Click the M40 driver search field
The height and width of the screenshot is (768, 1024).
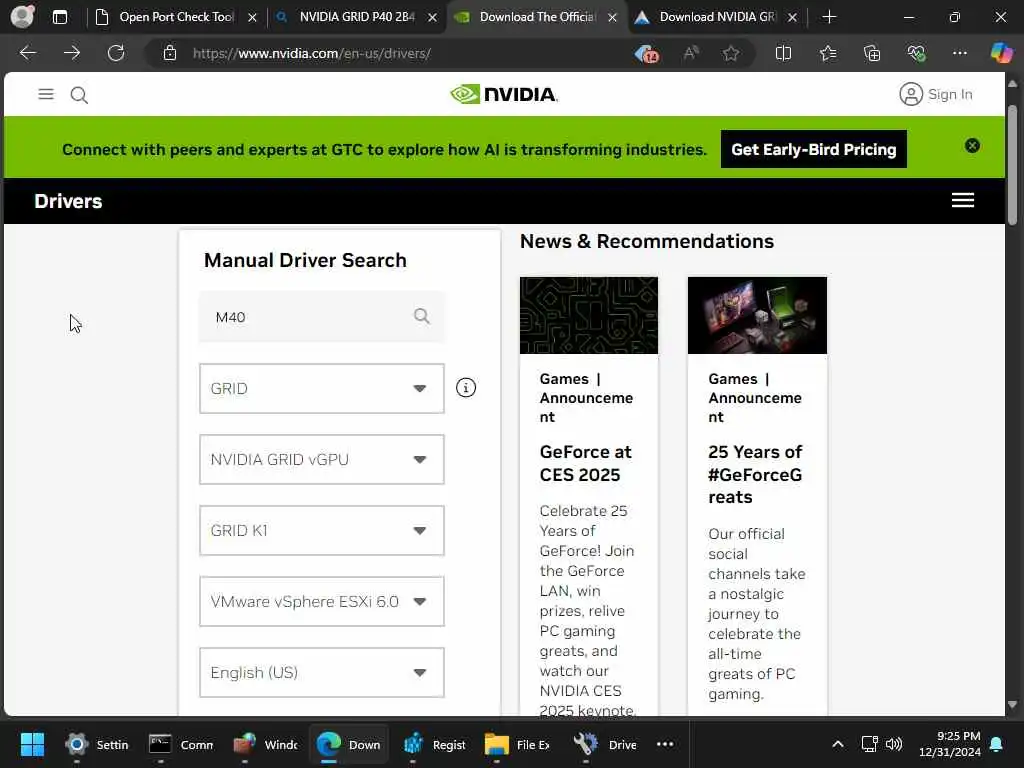(321, 317)
